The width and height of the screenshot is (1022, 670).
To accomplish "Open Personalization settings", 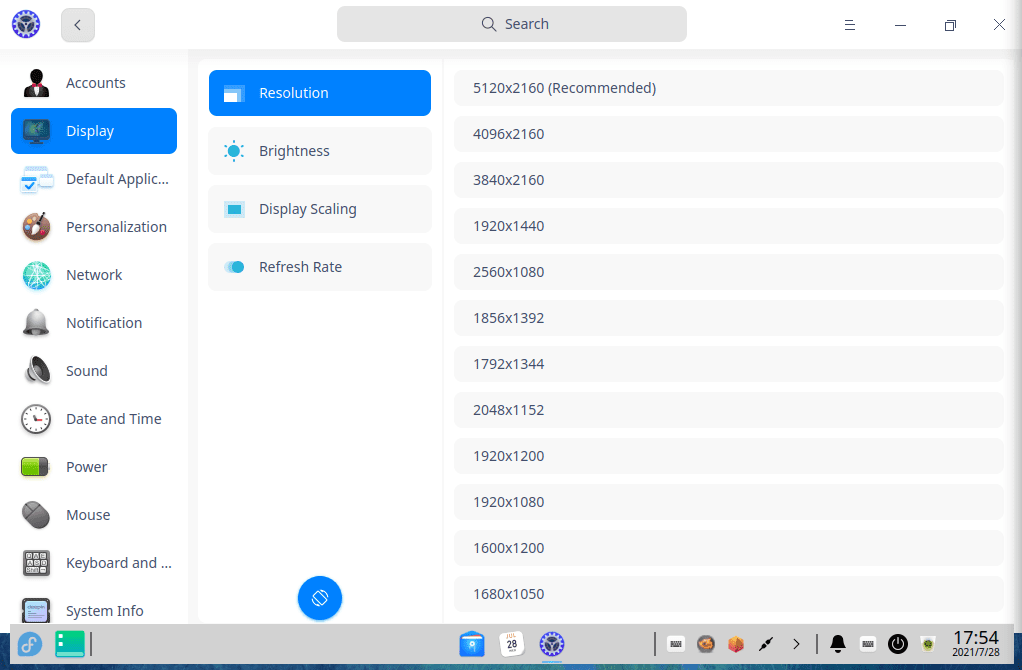I will 94,227.
